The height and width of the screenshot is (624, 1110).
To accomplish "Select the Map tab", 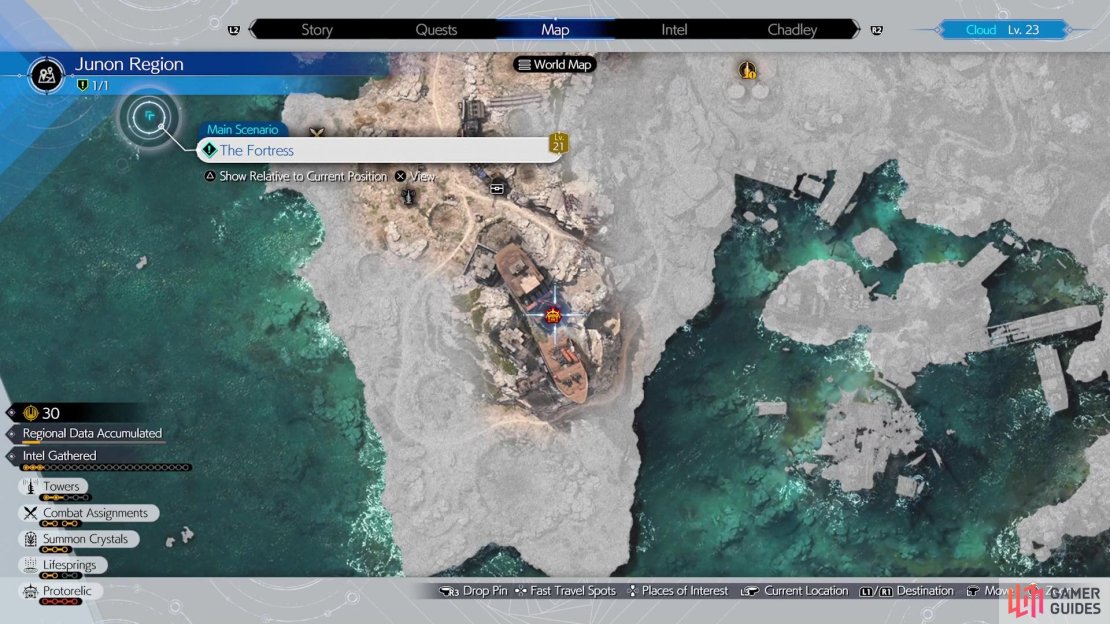I will click(555, 30).
